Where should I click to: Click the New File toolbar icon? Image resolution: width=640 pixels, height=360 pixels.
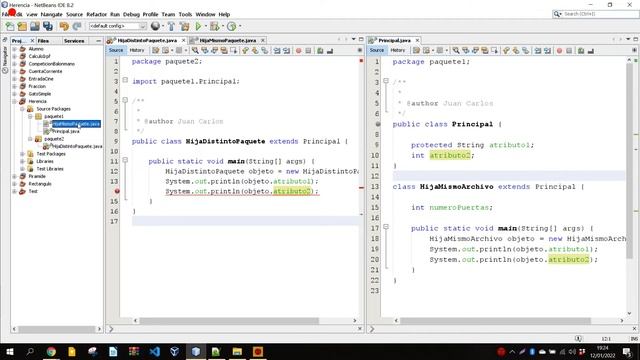9,27
